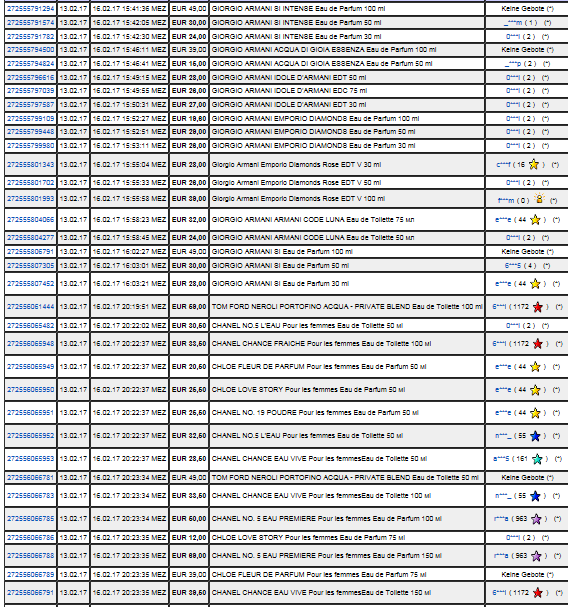Open item link for CHANEL CHANCE EAU VIVE 150
Viewport: 568px width, 607px height.
(x=31, y=592)
